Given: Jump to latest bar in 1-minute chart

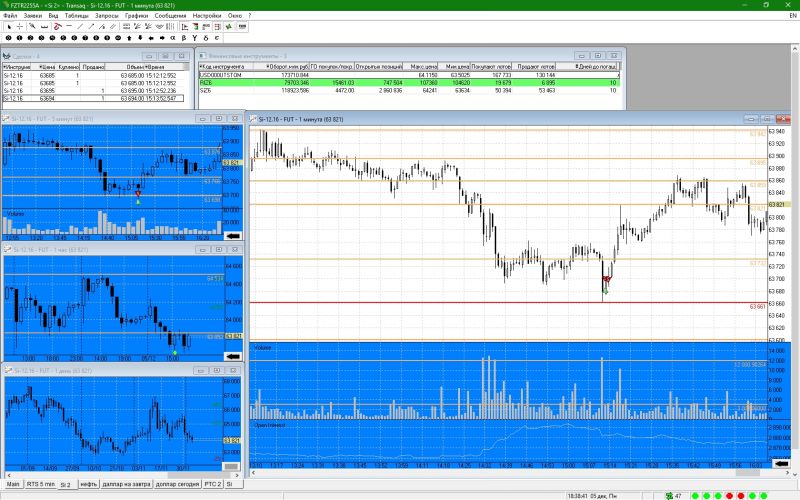Looking at the screenshot, I should (x=781, y=463).
